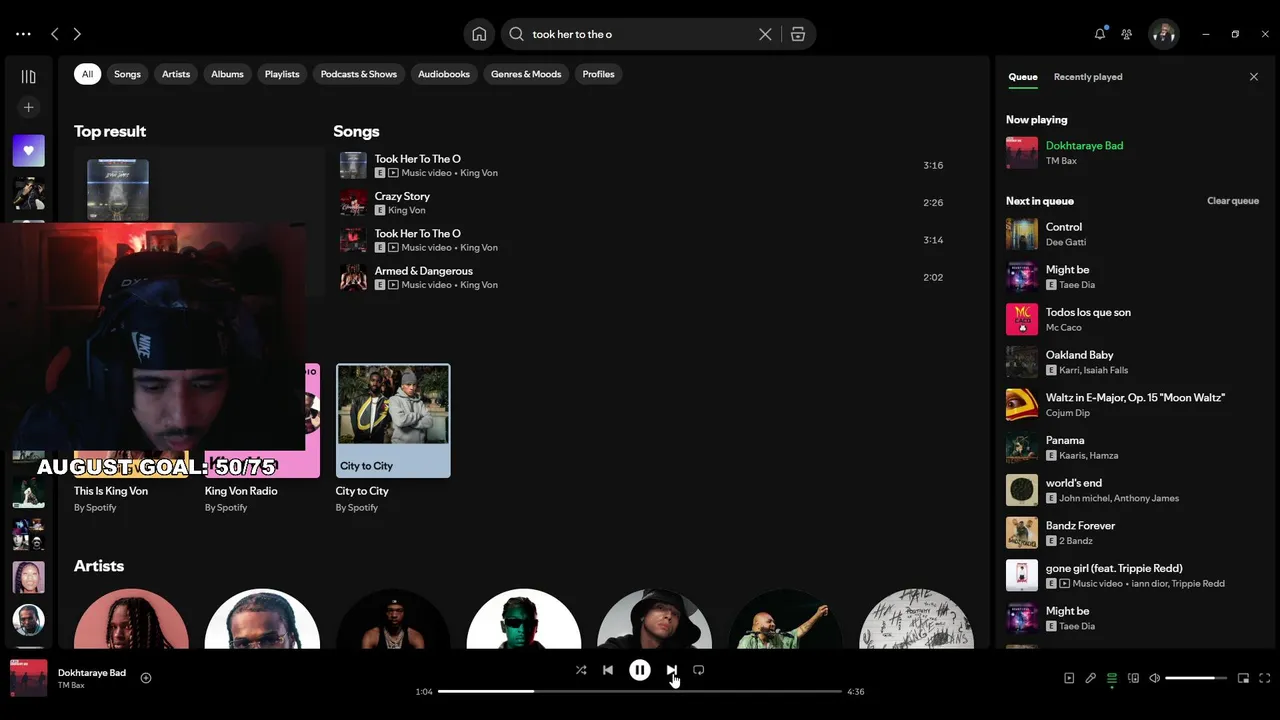Open Friend Activity icon
The width and height of the screenshot is (1280, 720).
tap(1127, 34)
